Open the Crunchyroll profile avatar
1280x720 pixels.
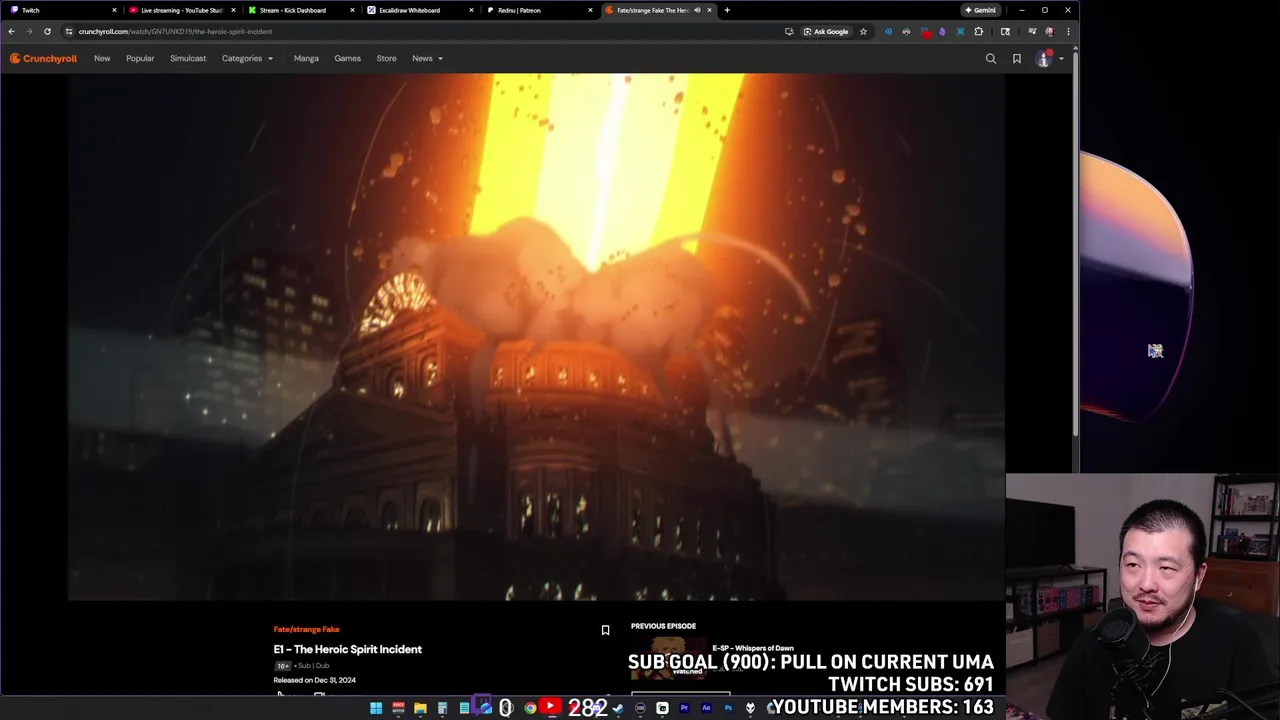[1044, 58]
